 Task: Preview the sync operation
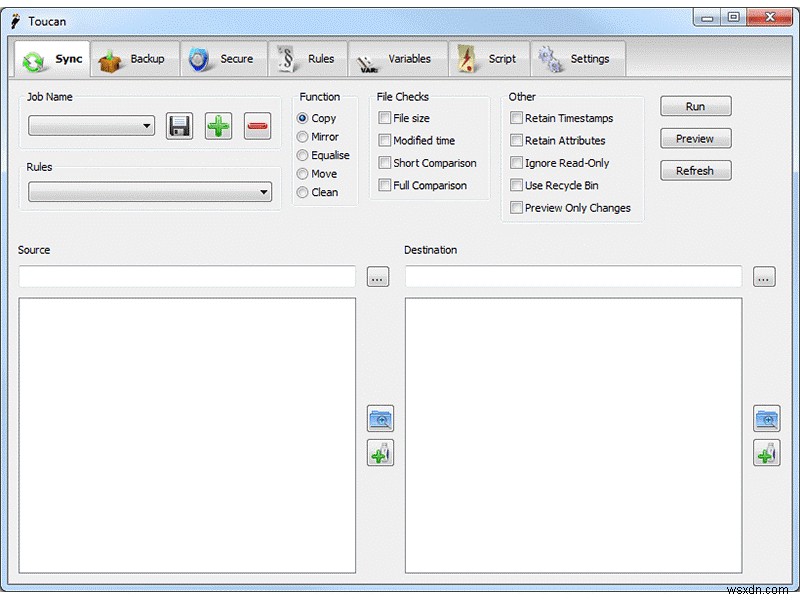click(695, 138)
